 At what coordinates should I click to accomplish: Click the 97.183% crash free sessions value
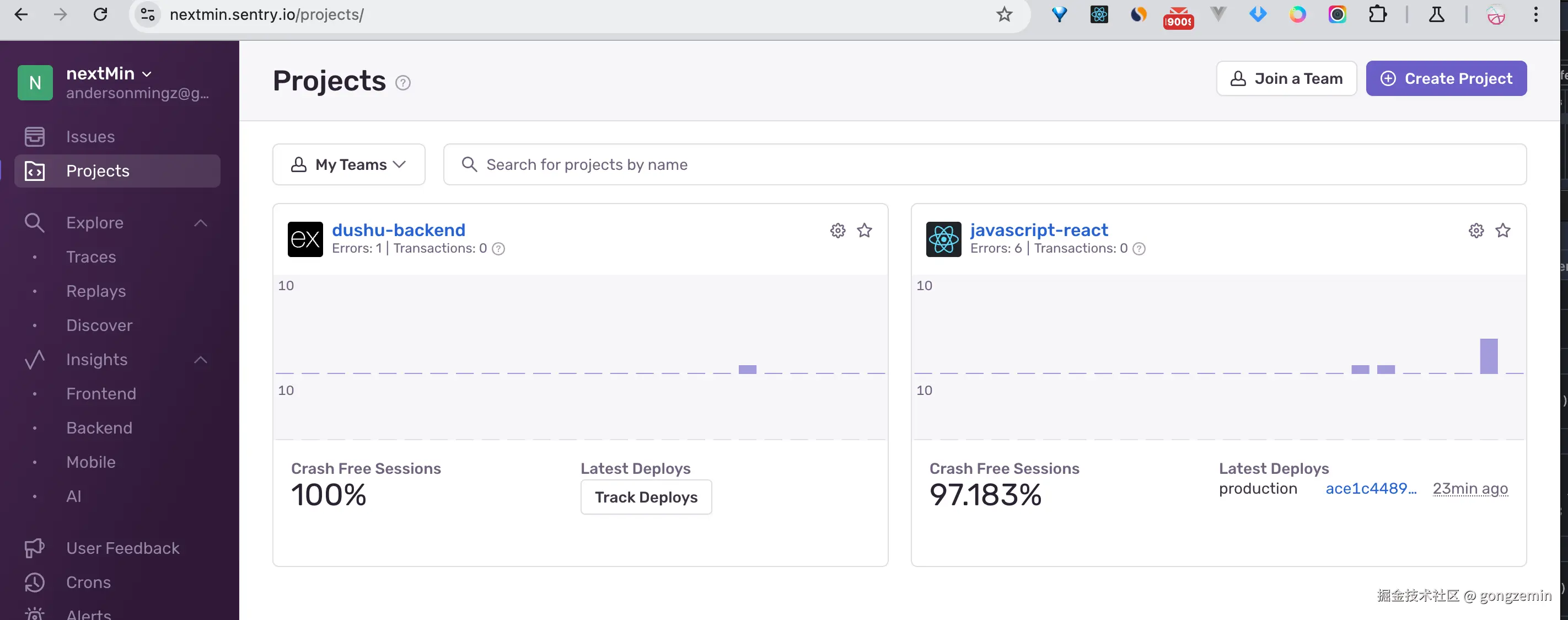tap(985, 495)
